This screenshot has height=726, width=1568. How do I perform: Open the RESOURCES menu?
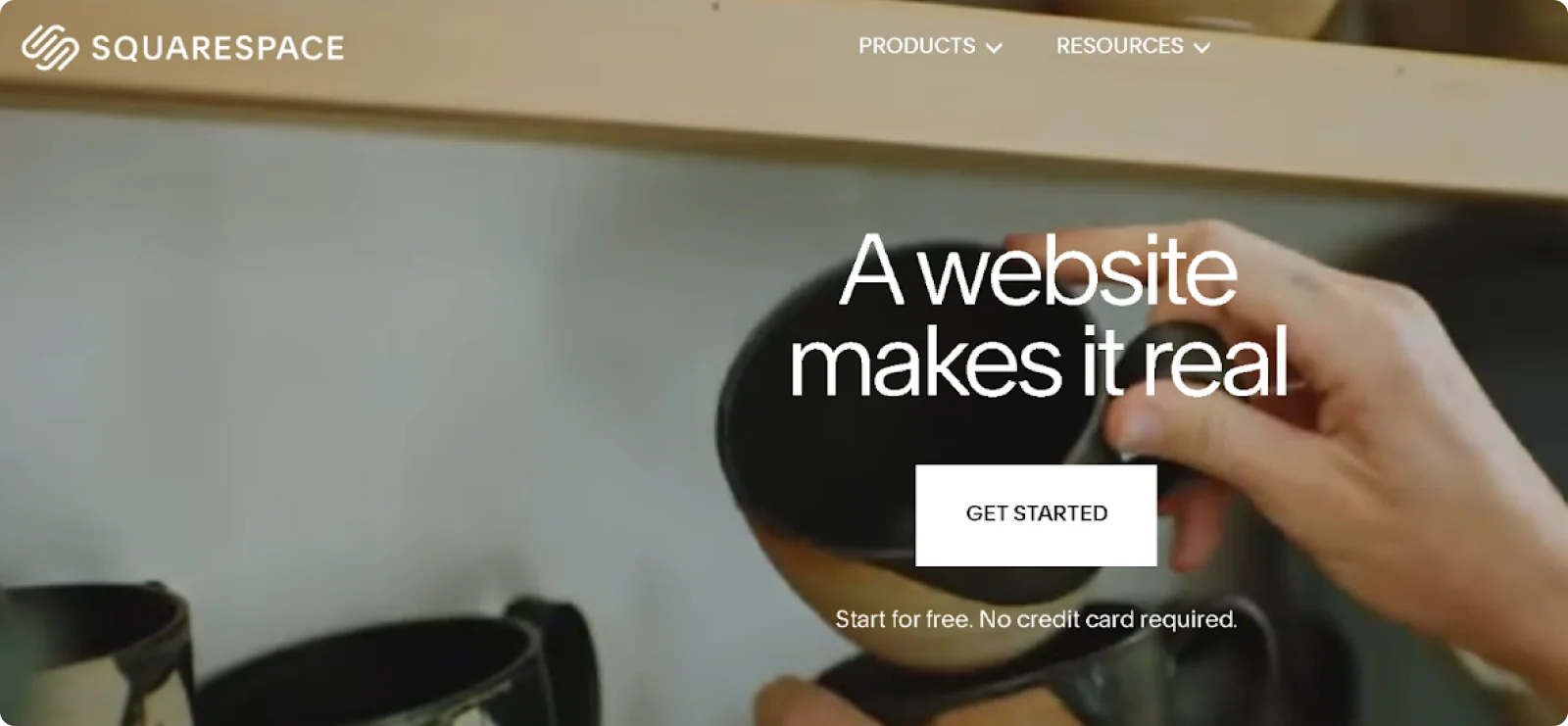1119,46
